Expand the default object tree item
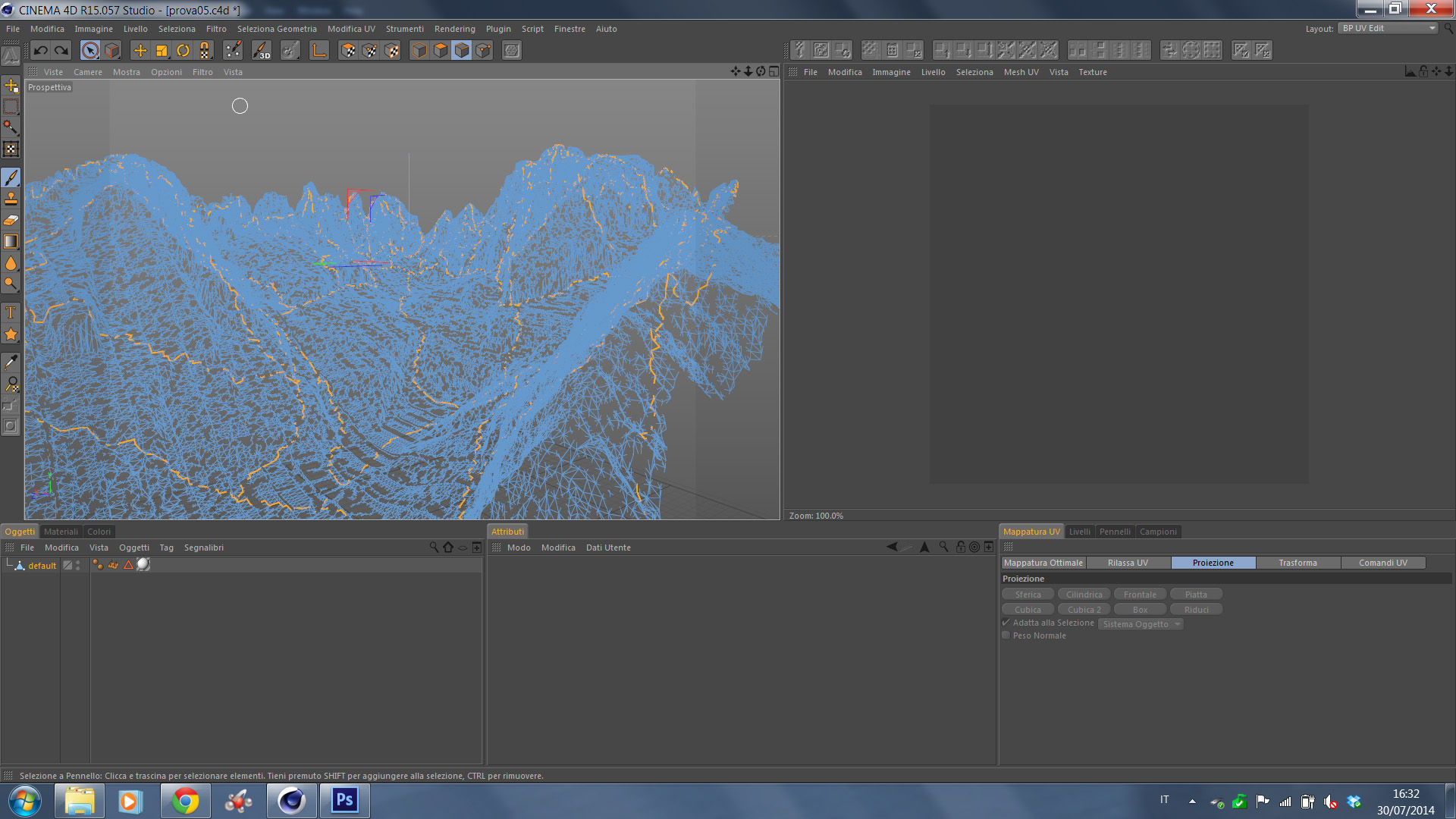The width and height of the screenshot is (1456, 819). [x=9, y=564]
